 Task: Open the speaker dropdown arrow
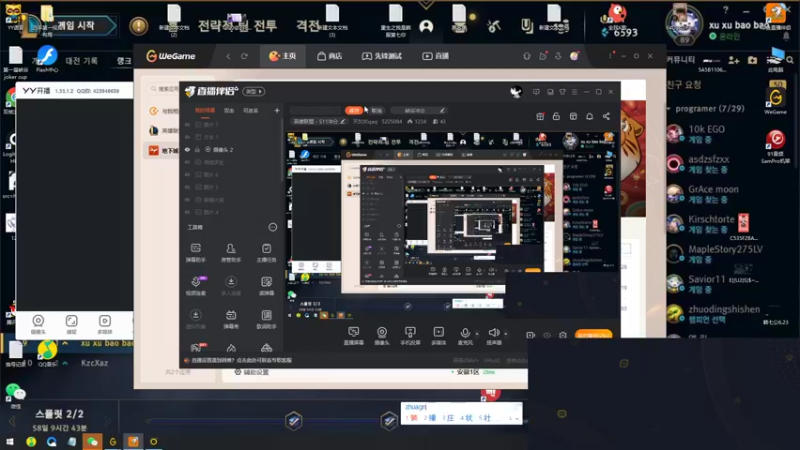(x=506, y=334)
